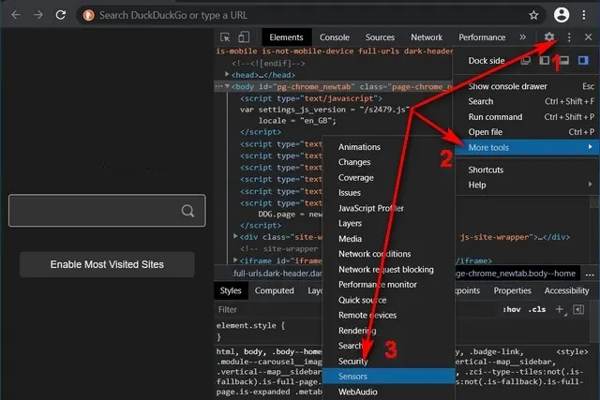Select Coverage from More tools
Viewport: 600px width, 400px height.
click(389, 178)
